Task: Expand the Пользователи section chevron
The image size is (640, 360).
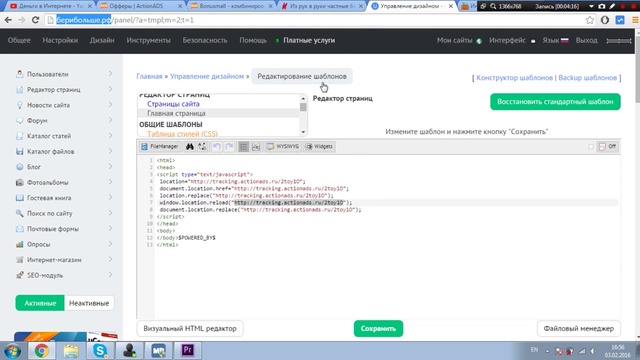Action: pos(110,74)
